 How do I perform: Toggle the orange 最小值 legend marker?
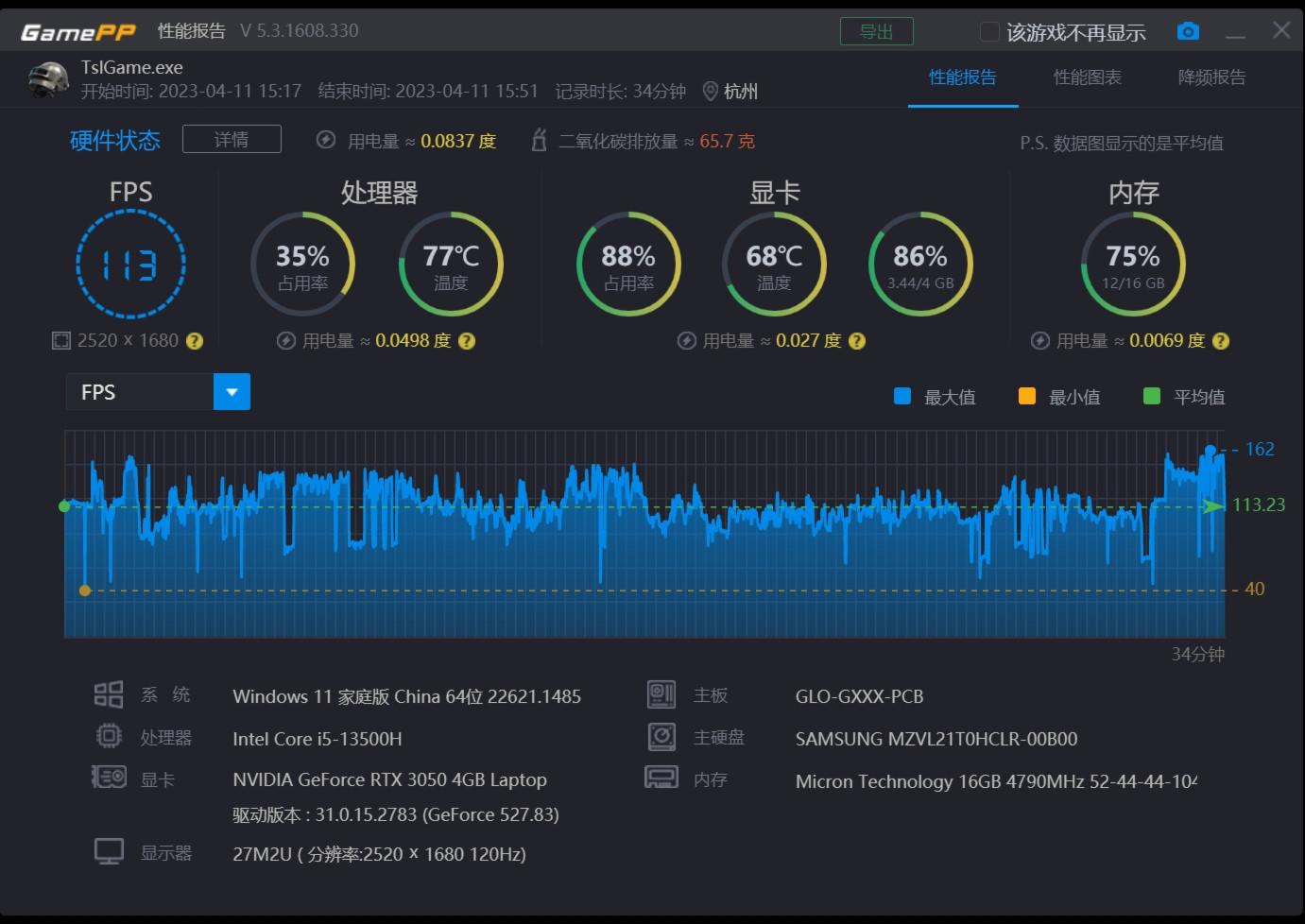(1027, 396)
